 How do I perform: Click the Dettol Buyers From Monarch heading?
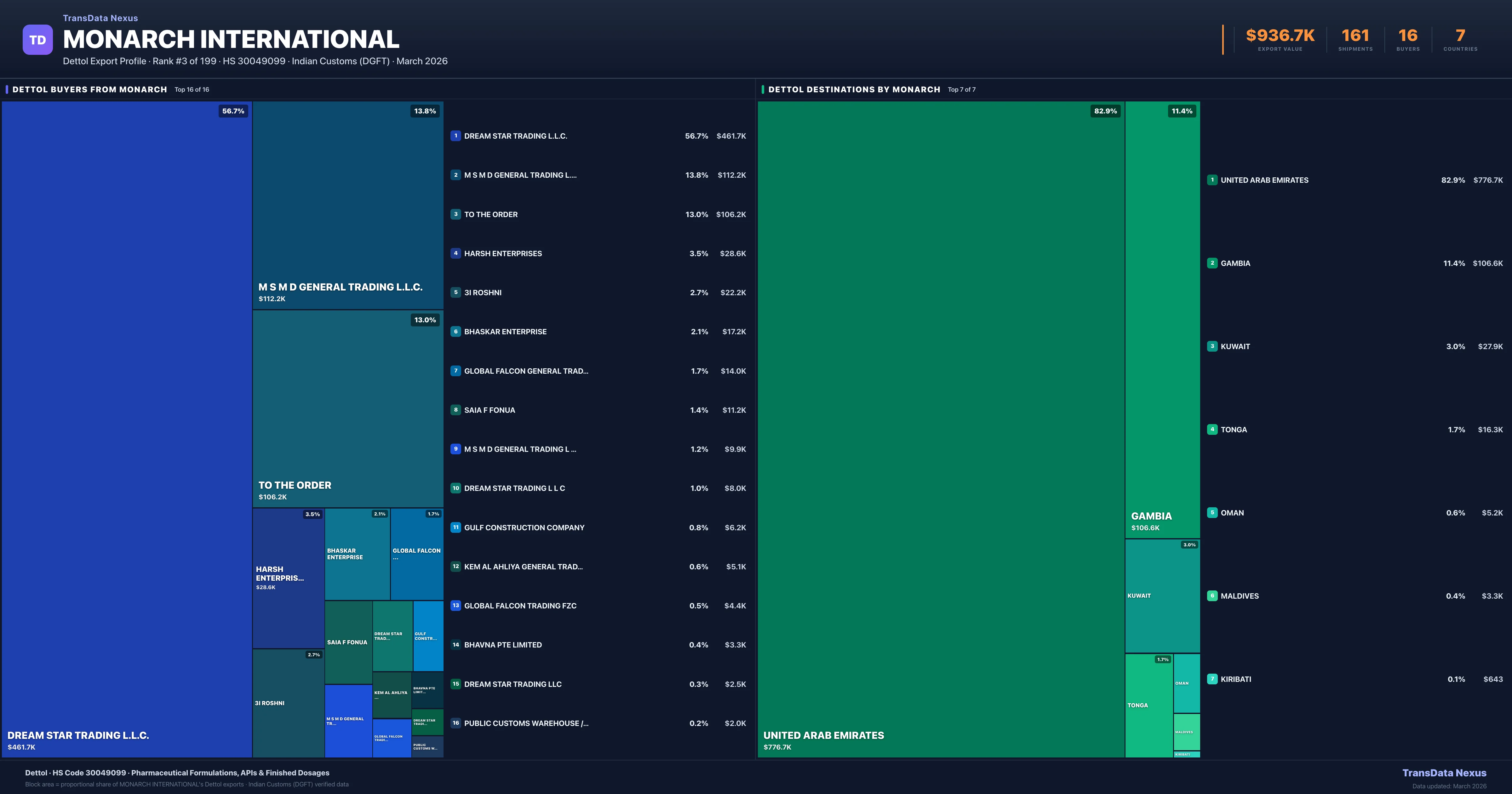[x=89, y=89]
